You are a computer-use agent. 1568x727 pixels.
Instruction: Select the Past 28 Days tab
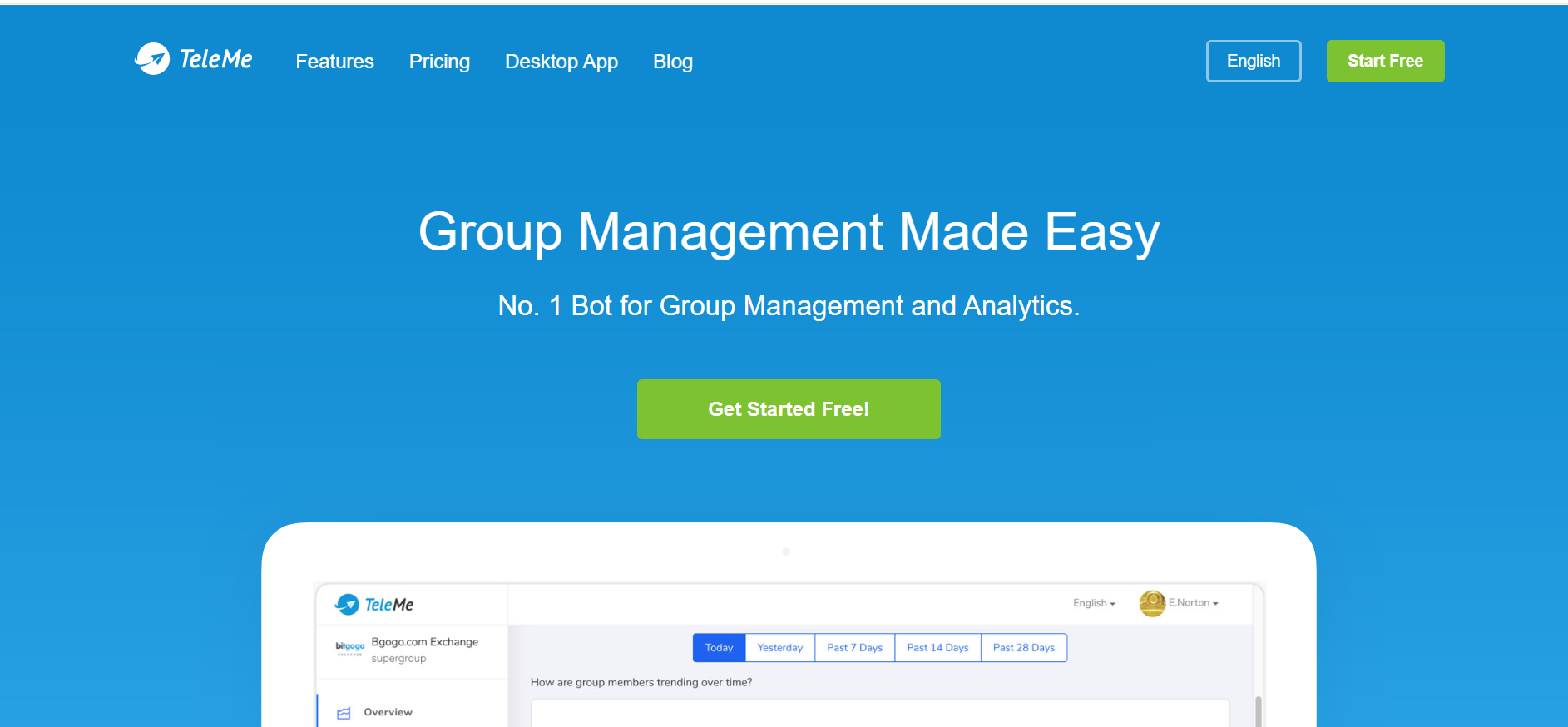click(x=1024, y=648)
